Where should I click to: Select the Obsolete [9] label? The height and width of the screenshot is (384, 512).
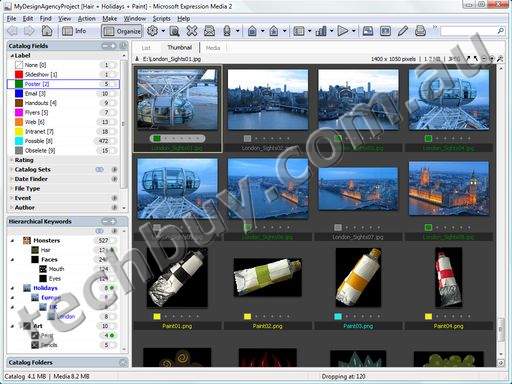40,151
